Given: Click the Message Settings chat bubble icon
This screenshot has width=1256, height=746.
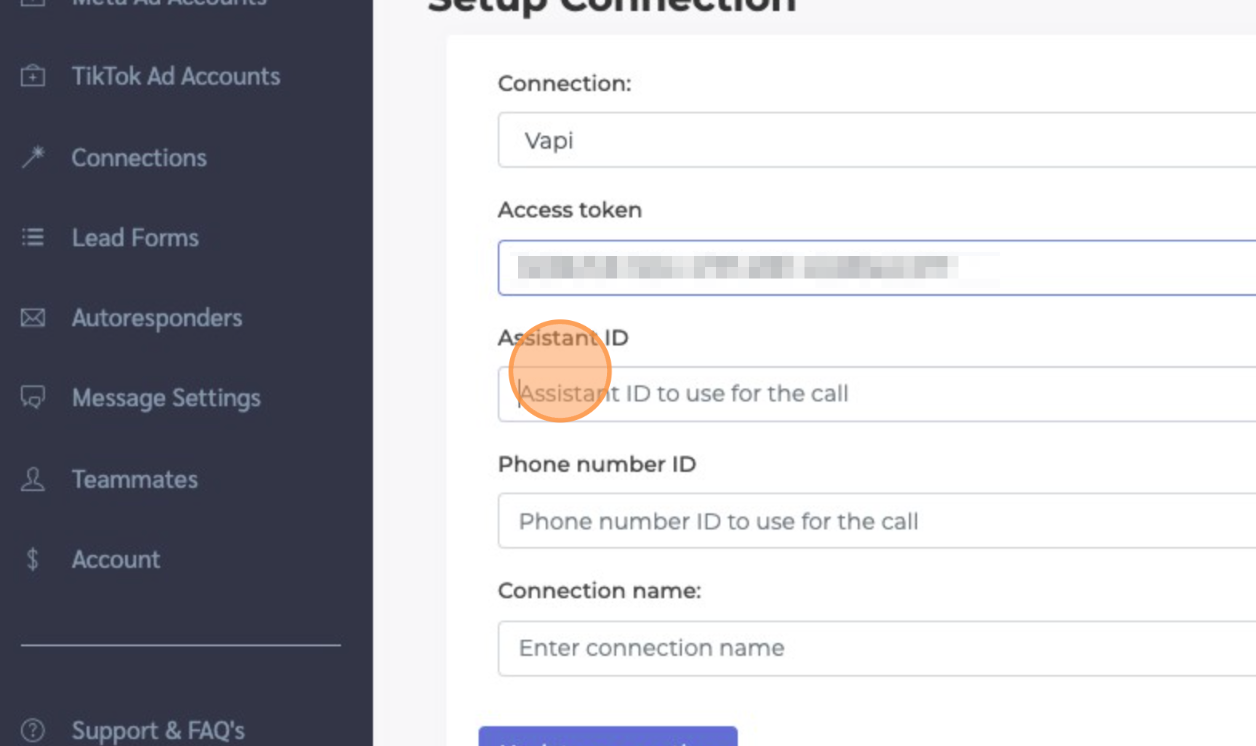Looking at the screenshot, I should click(x=33, y=398).
